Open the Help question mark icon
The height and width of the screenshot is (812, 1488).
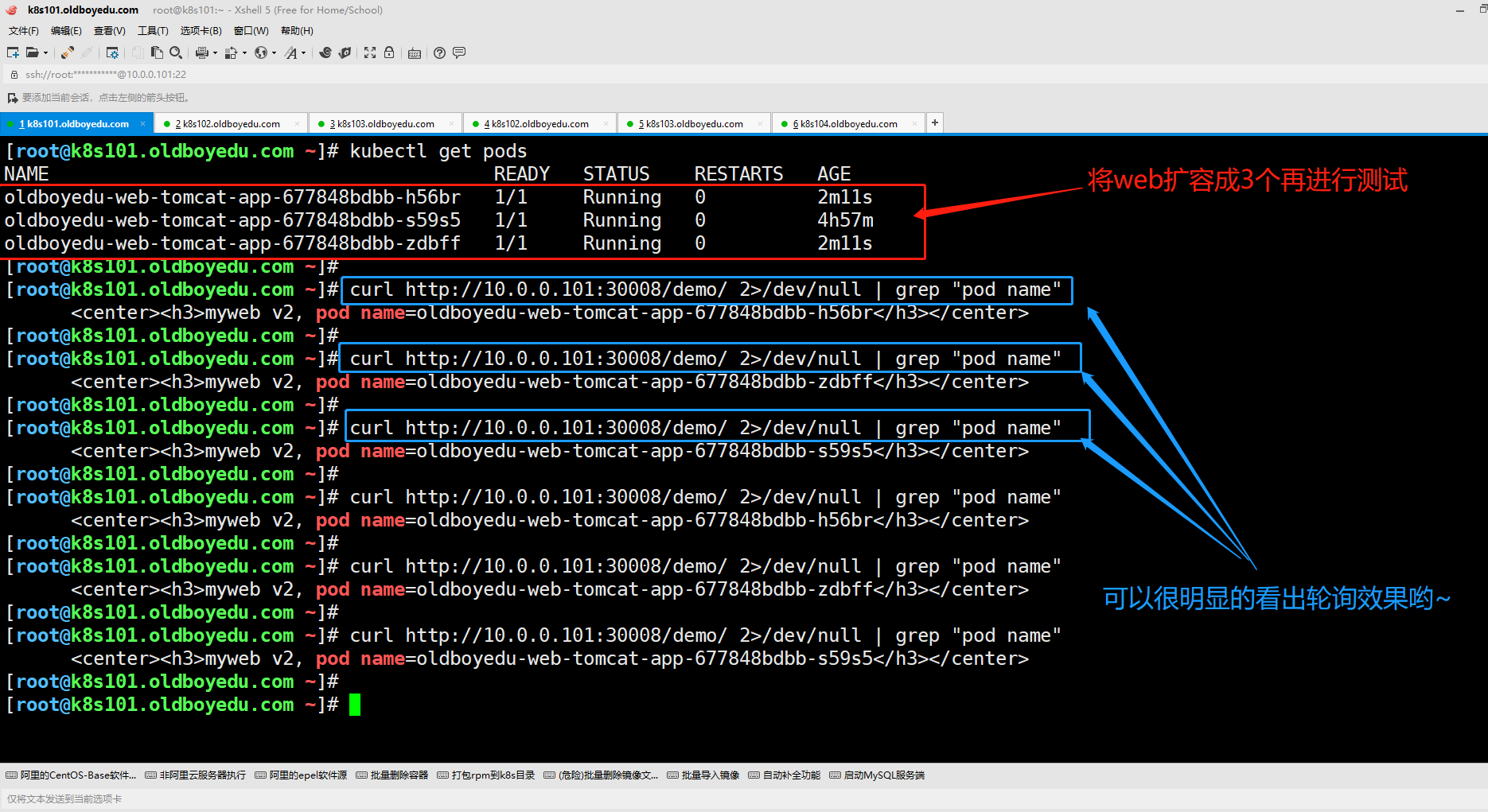[x=439, y=52]
